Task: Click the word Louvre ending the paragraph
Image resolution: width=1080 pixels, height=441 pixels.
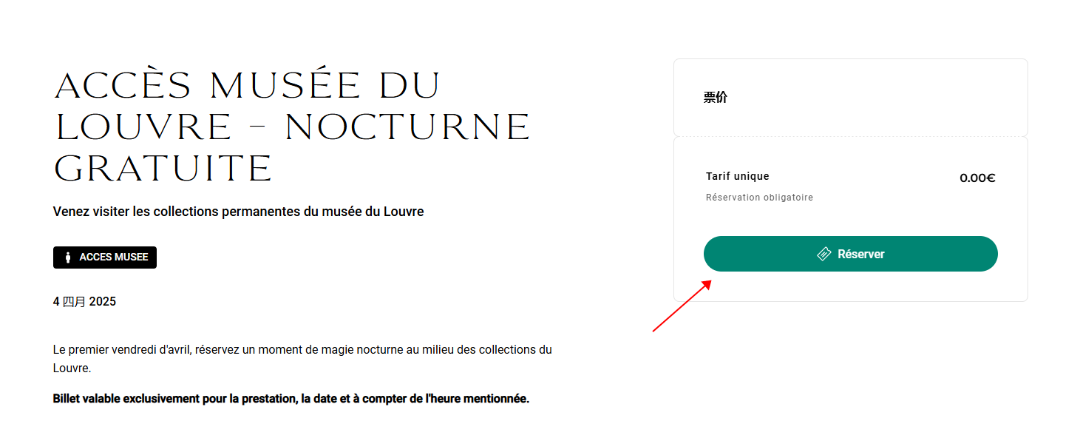Action: (x=71, y=369)
